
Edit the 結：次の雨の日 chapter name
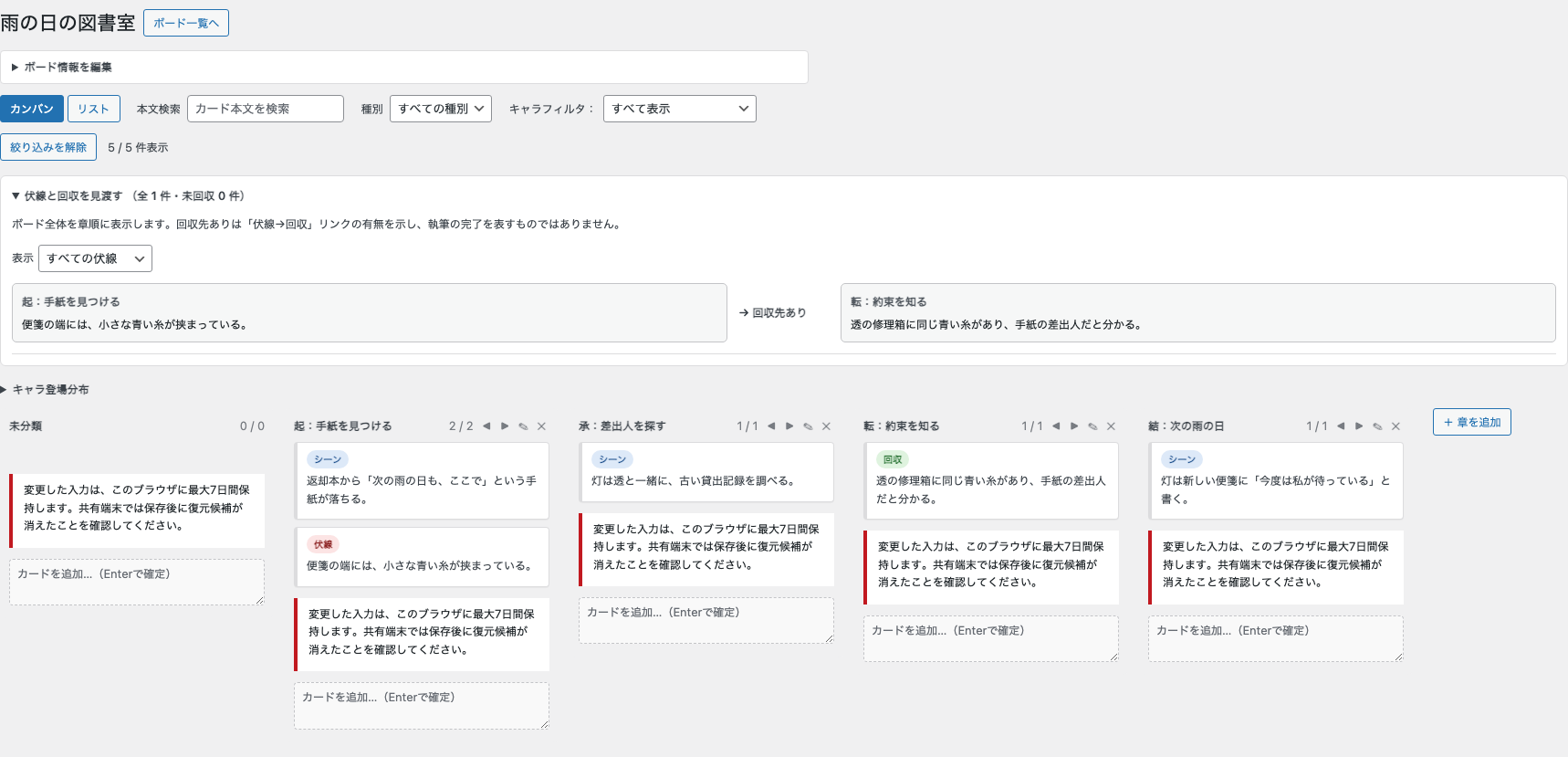1377,426
